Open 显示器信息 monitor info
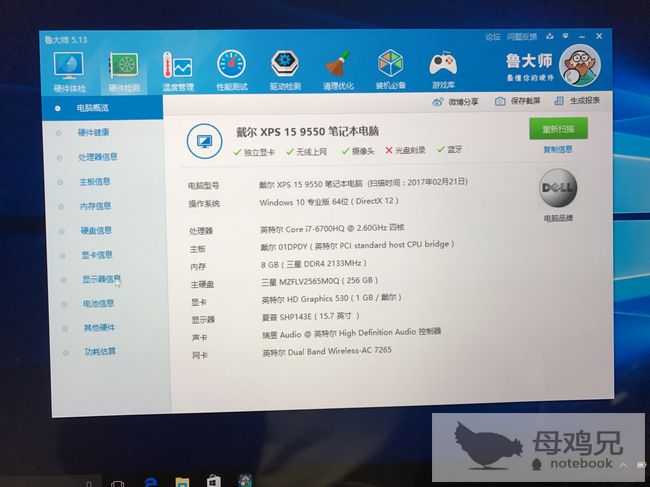650x487 pixels. [x=102, y=279]
